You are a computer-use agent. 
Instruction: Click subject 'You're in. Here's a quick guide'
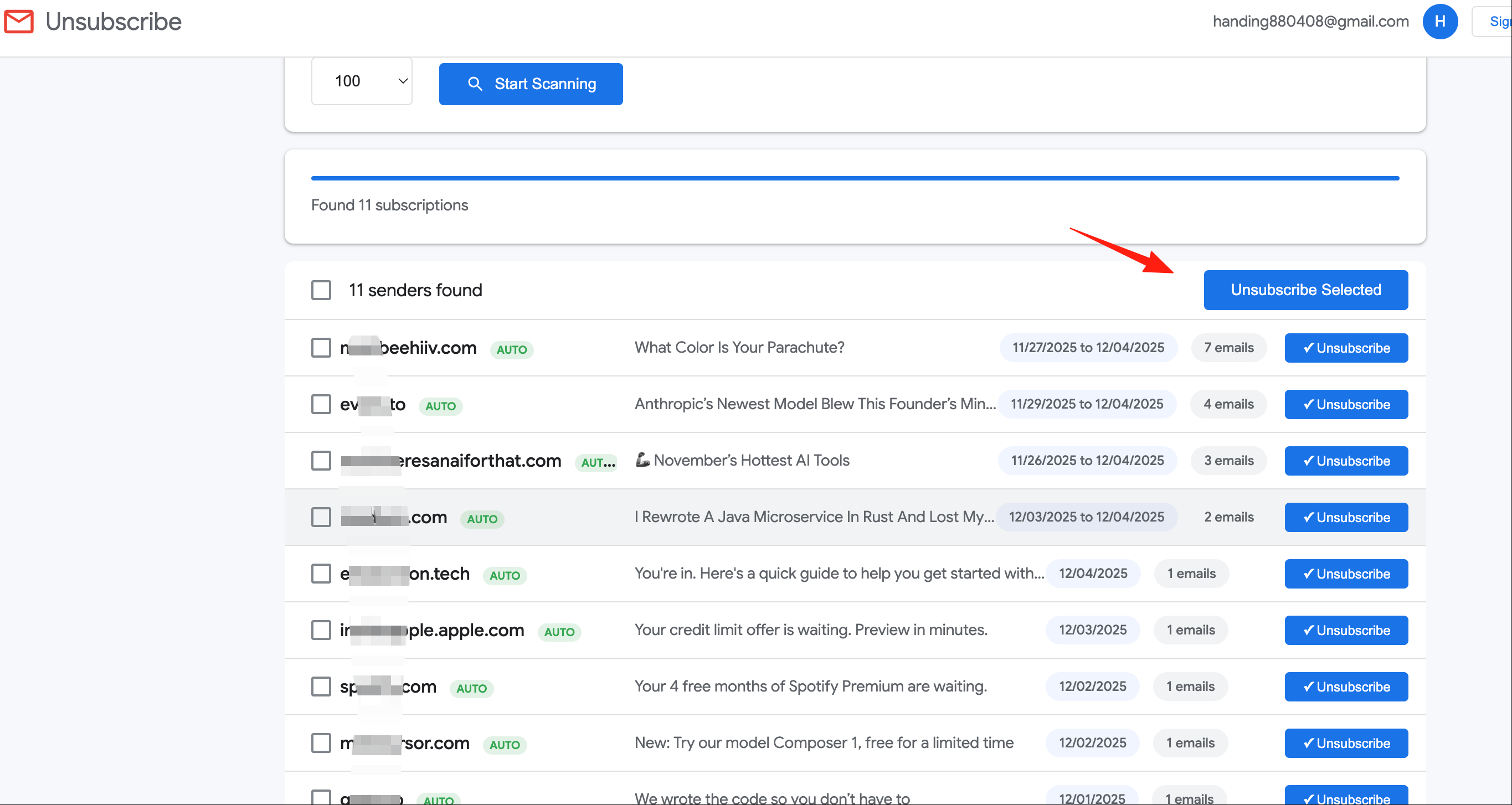(x=839, y=573)
